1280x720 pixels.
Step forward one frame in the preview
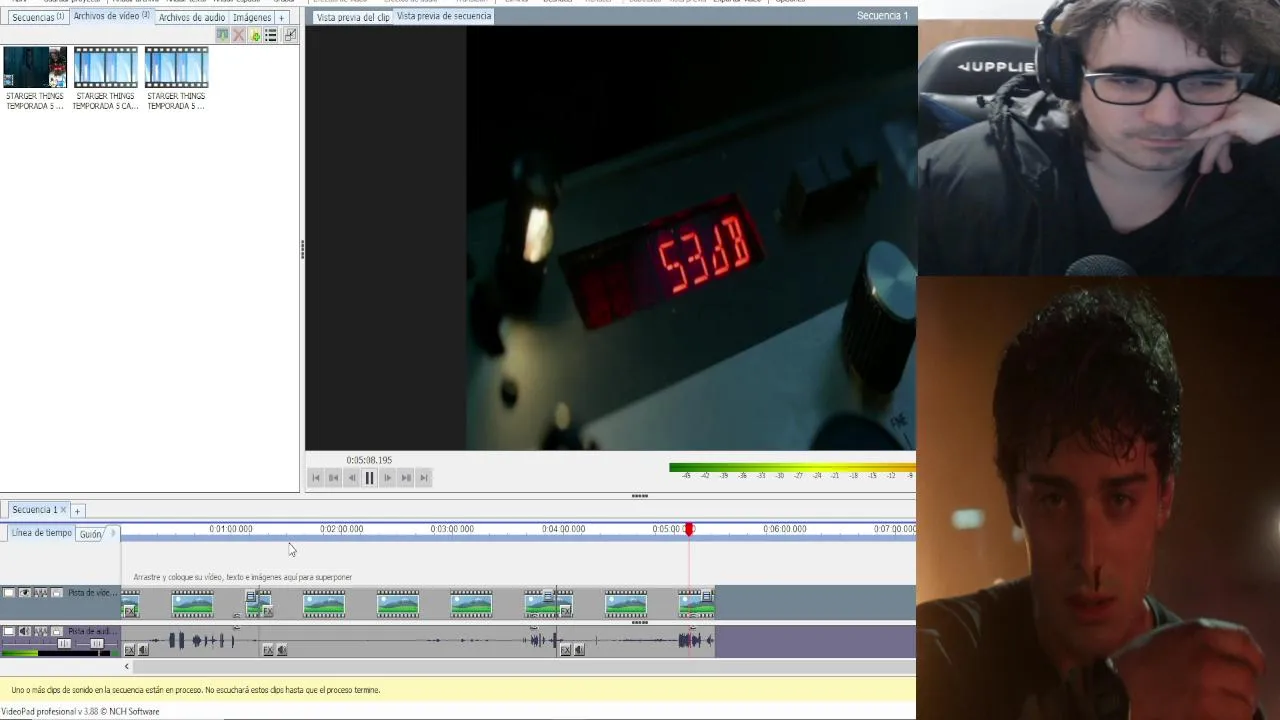click(x=387, y=478)
